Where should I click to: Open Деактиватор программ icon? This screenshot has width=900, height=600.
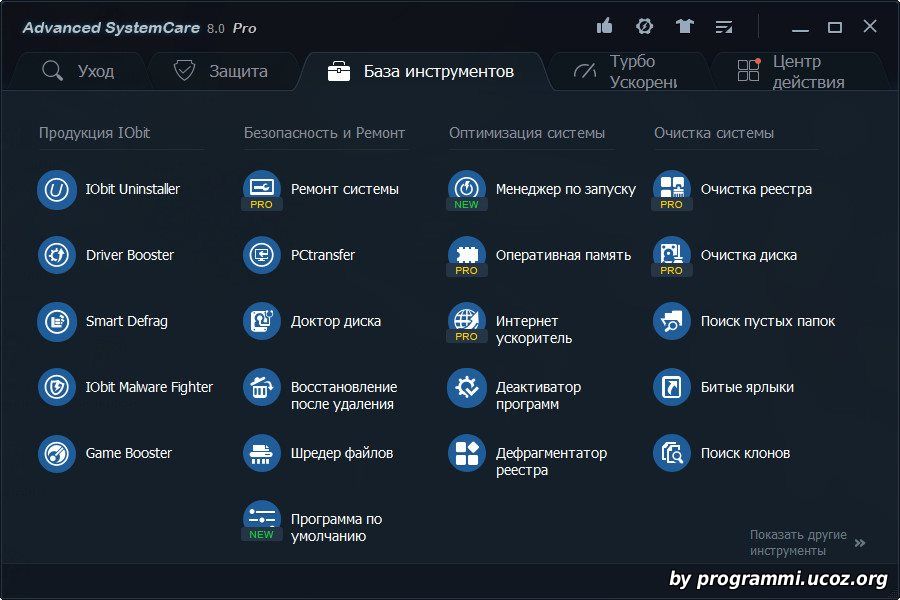coord(467,387)
